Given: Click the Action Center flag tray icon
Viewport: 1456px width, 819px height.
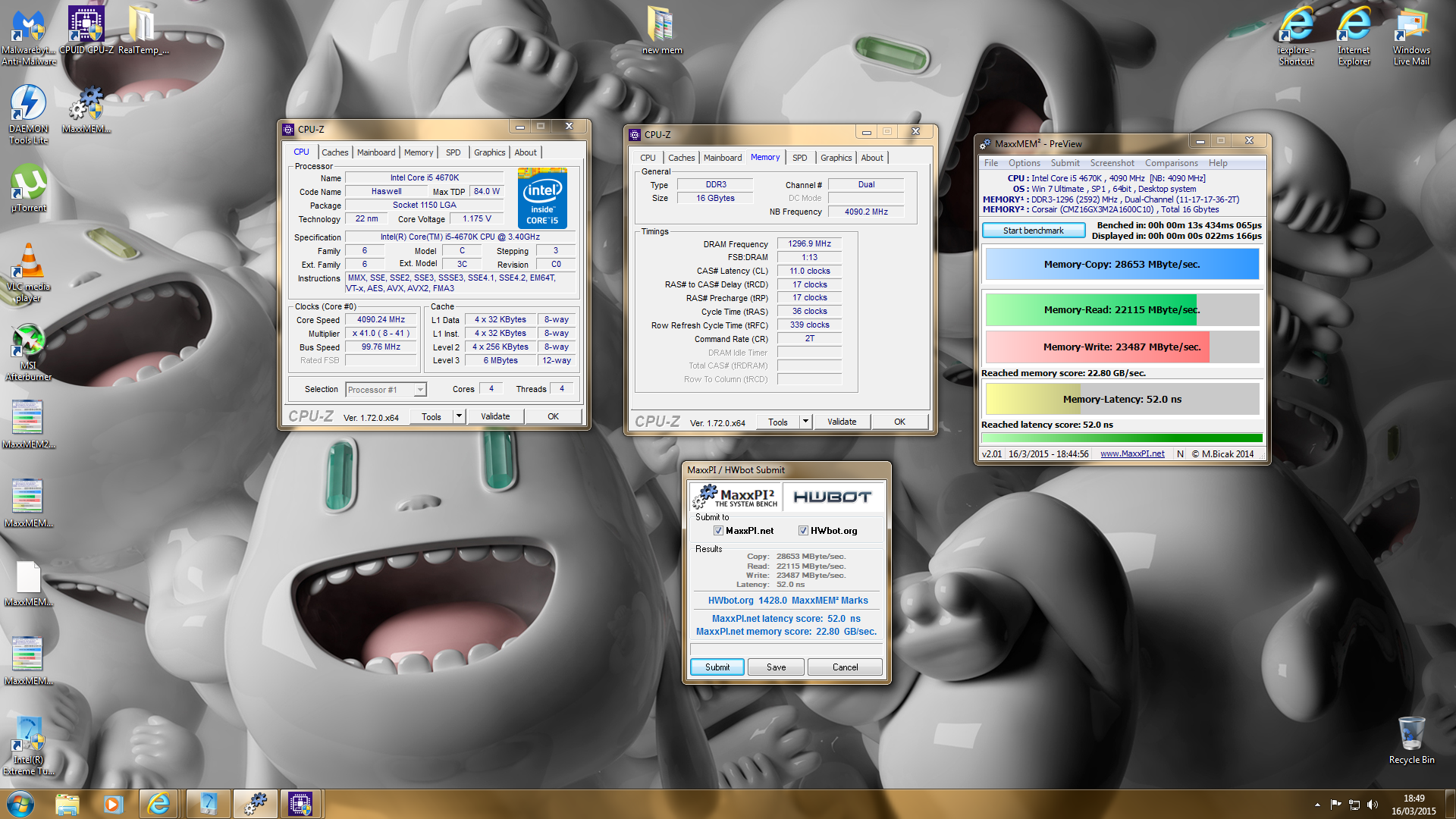Looking at the screenshot, I should pos(1335,805).
